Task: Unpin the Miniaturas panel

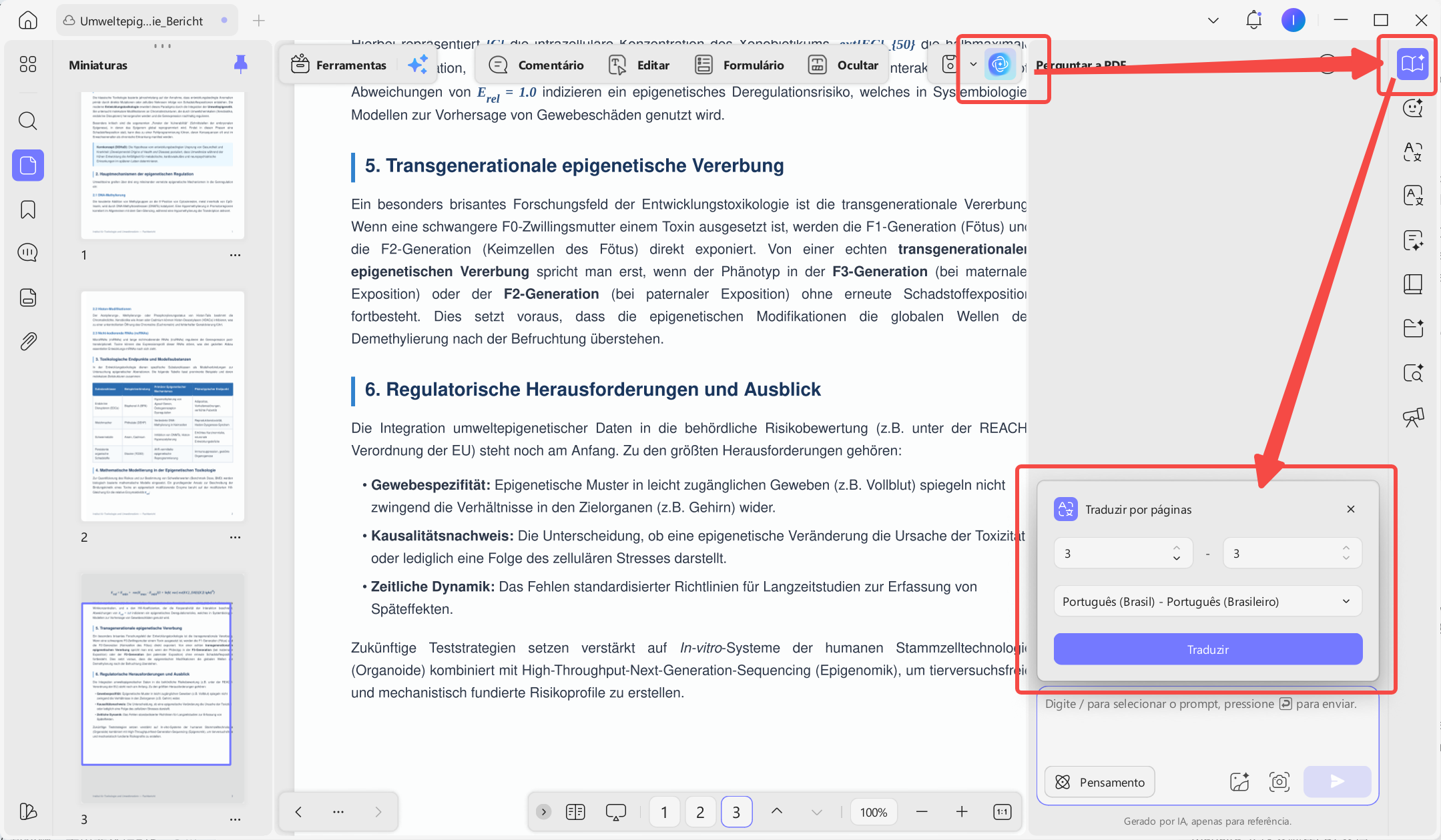Action: coord(241,64)
